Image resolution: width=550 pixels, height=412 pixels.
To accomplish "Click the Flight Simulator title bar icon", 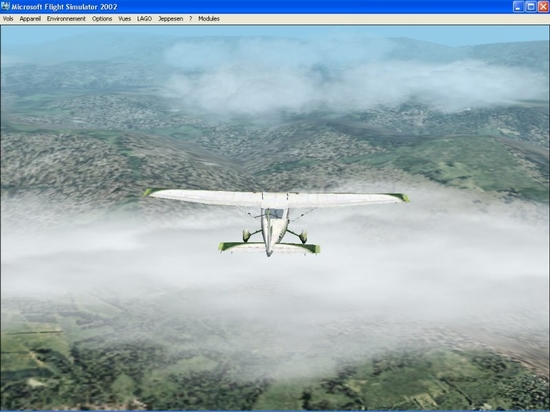I will coord(5,6).
